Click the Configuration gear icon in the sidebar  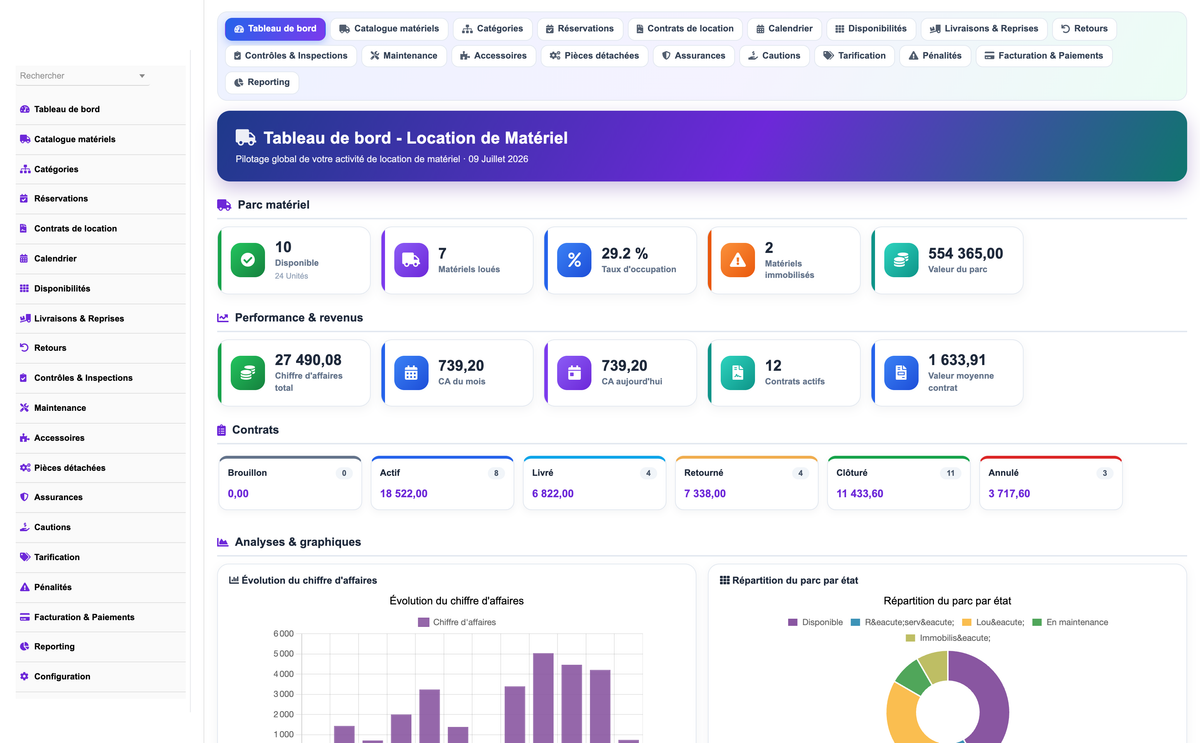click(24, 676)
